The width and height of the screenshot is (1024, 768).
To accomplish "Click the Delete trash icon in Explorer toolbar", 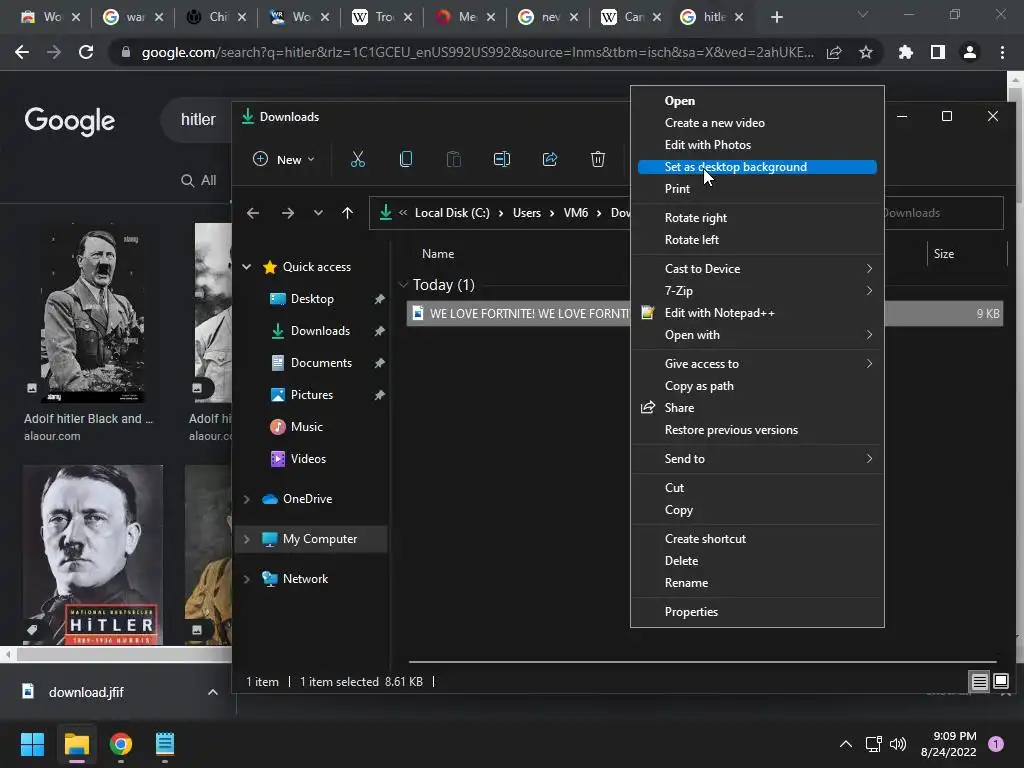I will (x=598, y=159).
